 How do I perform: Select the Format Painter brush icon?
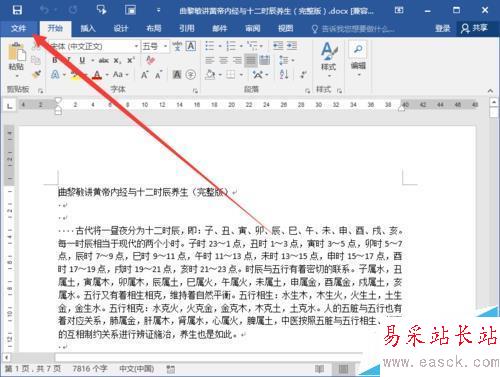(x=36, y=74)
